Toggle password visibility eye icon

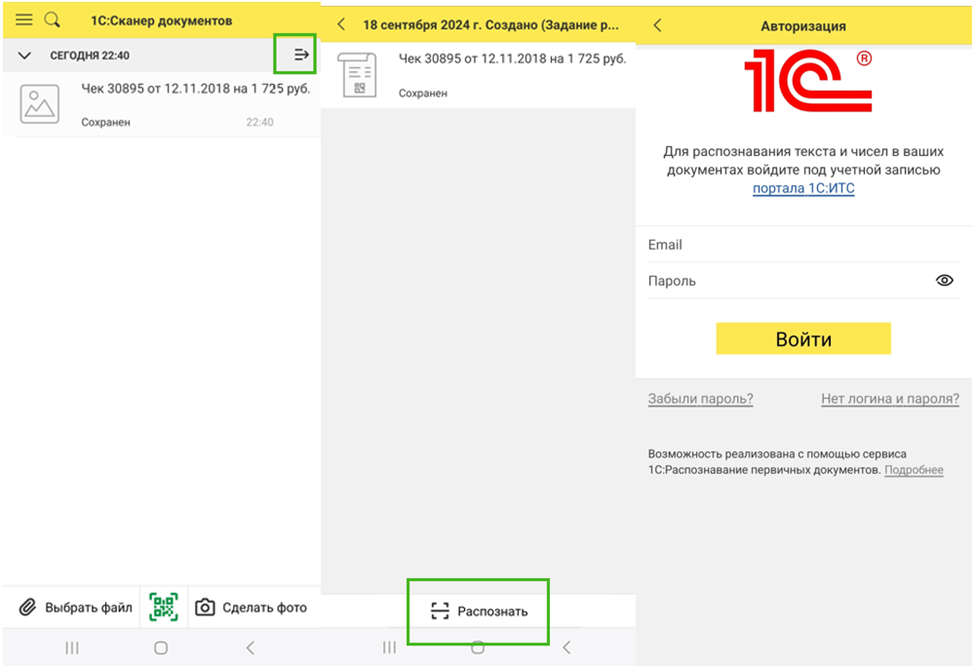(944, 280)
